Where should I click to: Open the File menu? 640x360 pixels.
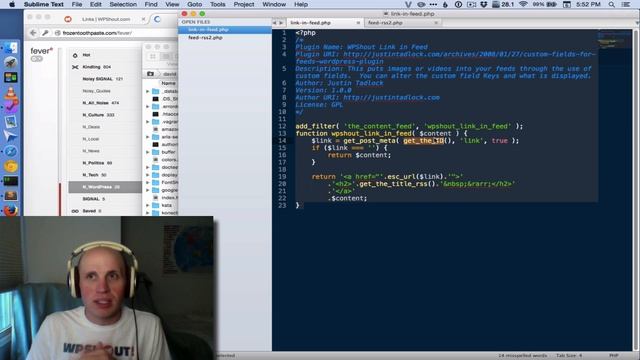tap(77, 4)
